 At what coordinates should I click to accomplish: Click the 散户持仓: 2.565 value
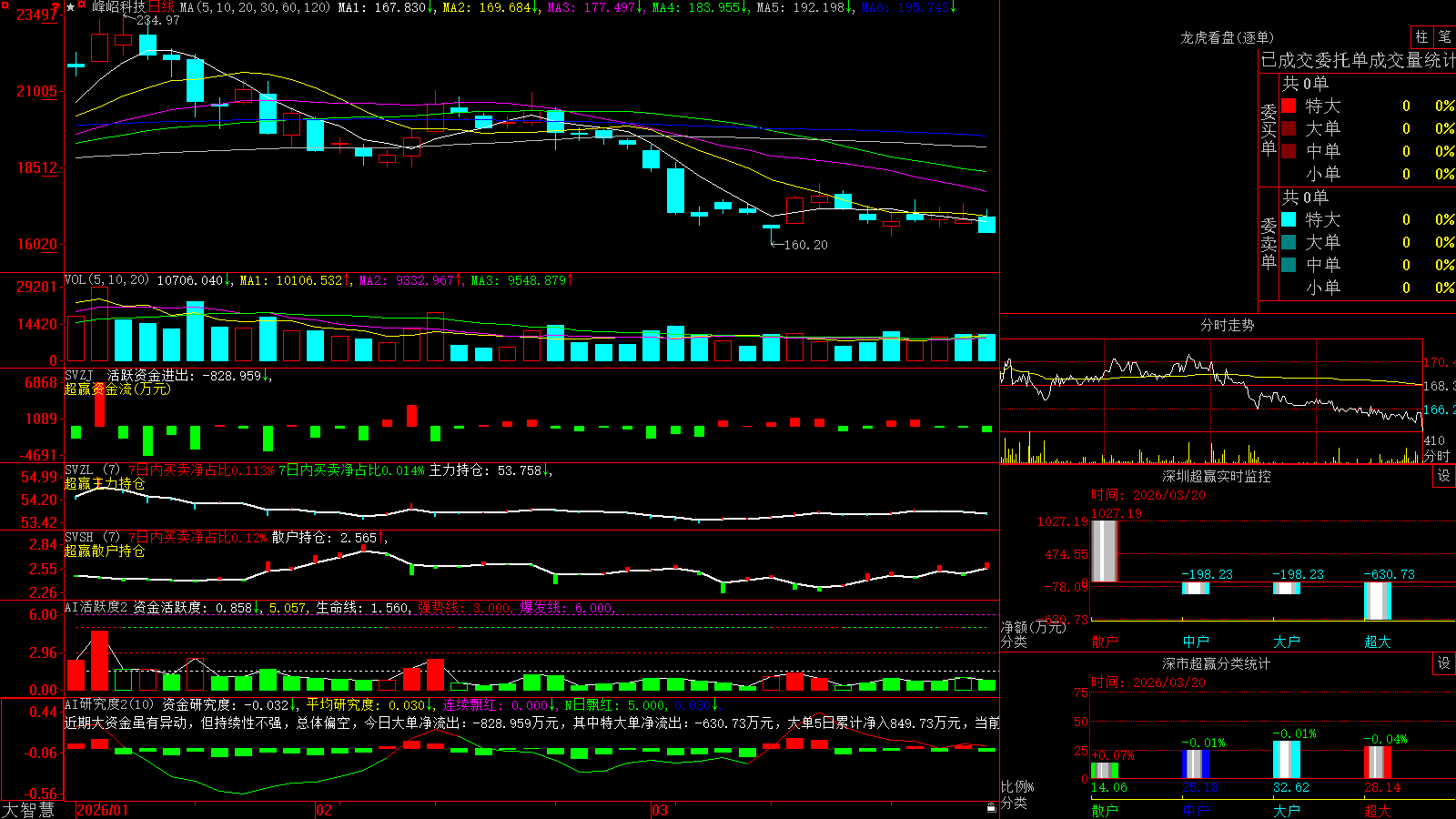[x=330, y=538]
